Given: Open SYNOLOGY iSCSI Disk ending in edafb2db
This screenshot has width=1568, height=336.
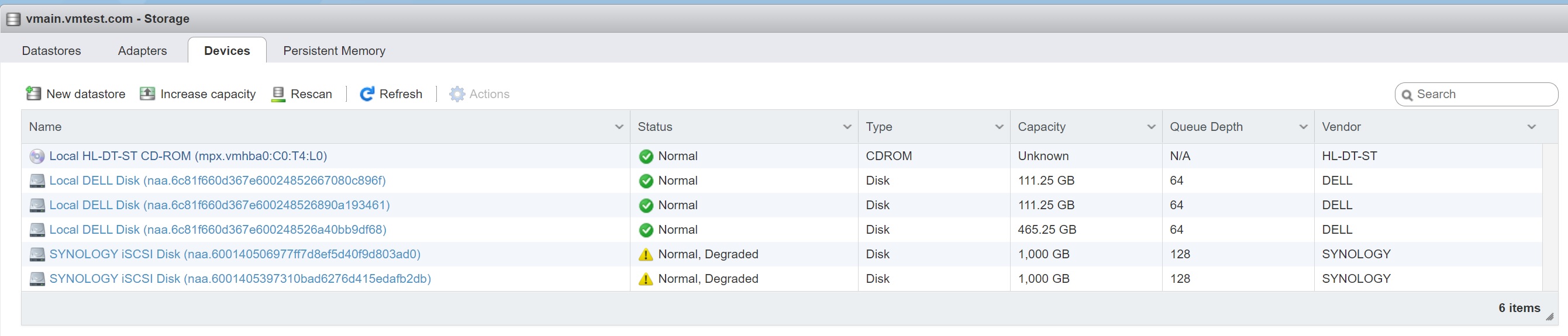Looking at the screenshot, I should click(240, 279).
